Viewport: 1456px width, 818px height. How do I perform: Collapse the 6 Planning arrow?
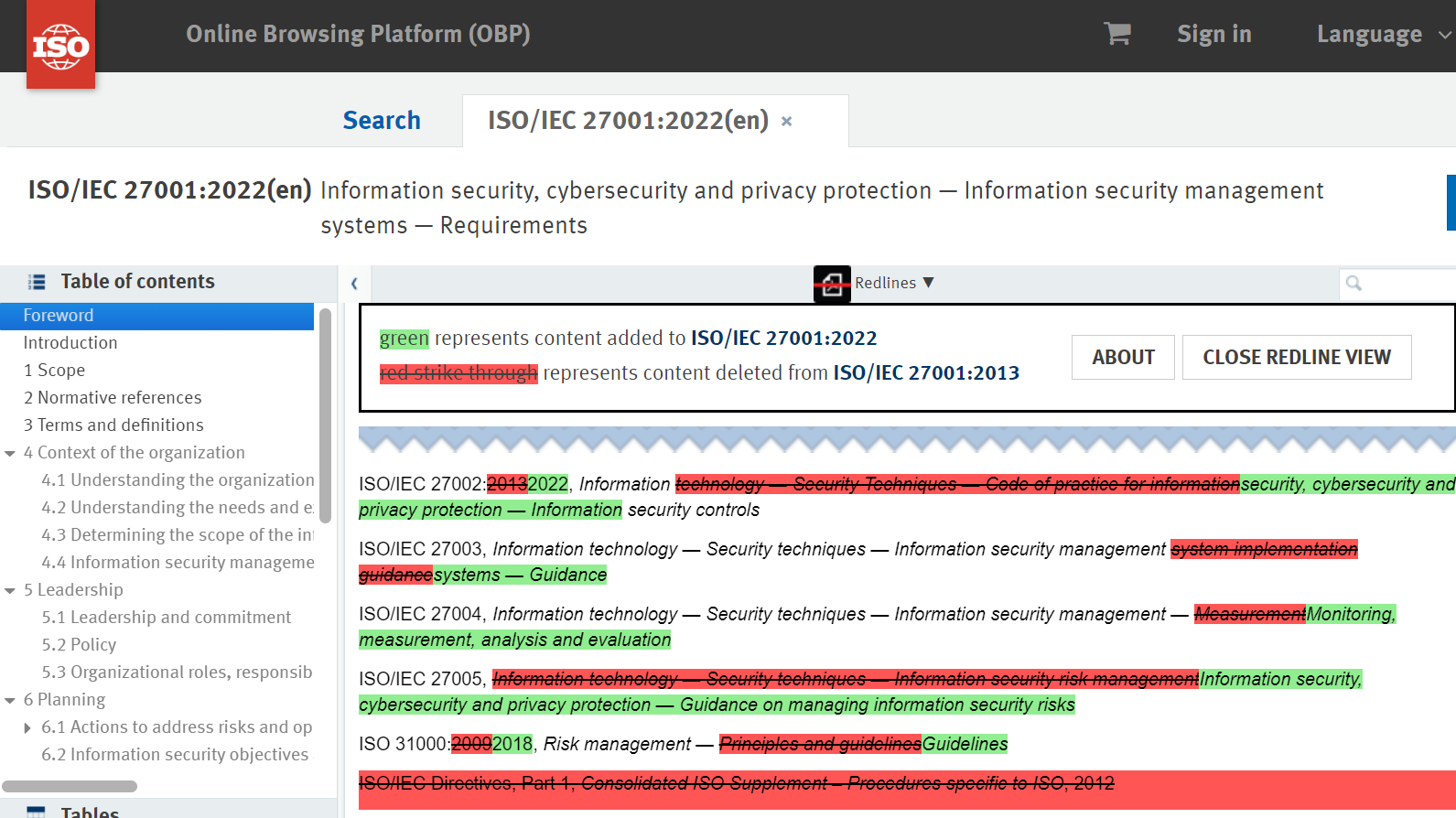10,701
